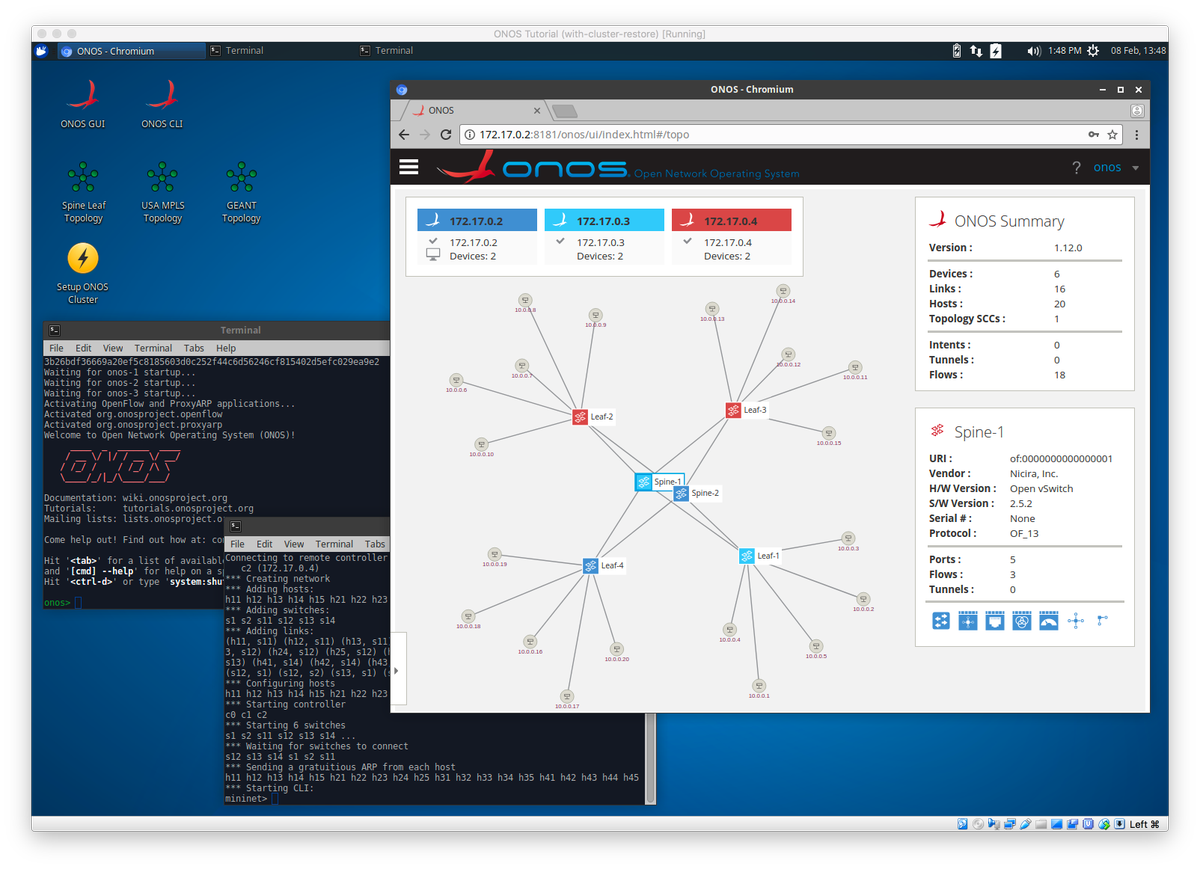The height and width of the screenshot is (869, 1200).
Task: Click the show meter view icon for Spine-1
Action: (x=1049, y=621)
